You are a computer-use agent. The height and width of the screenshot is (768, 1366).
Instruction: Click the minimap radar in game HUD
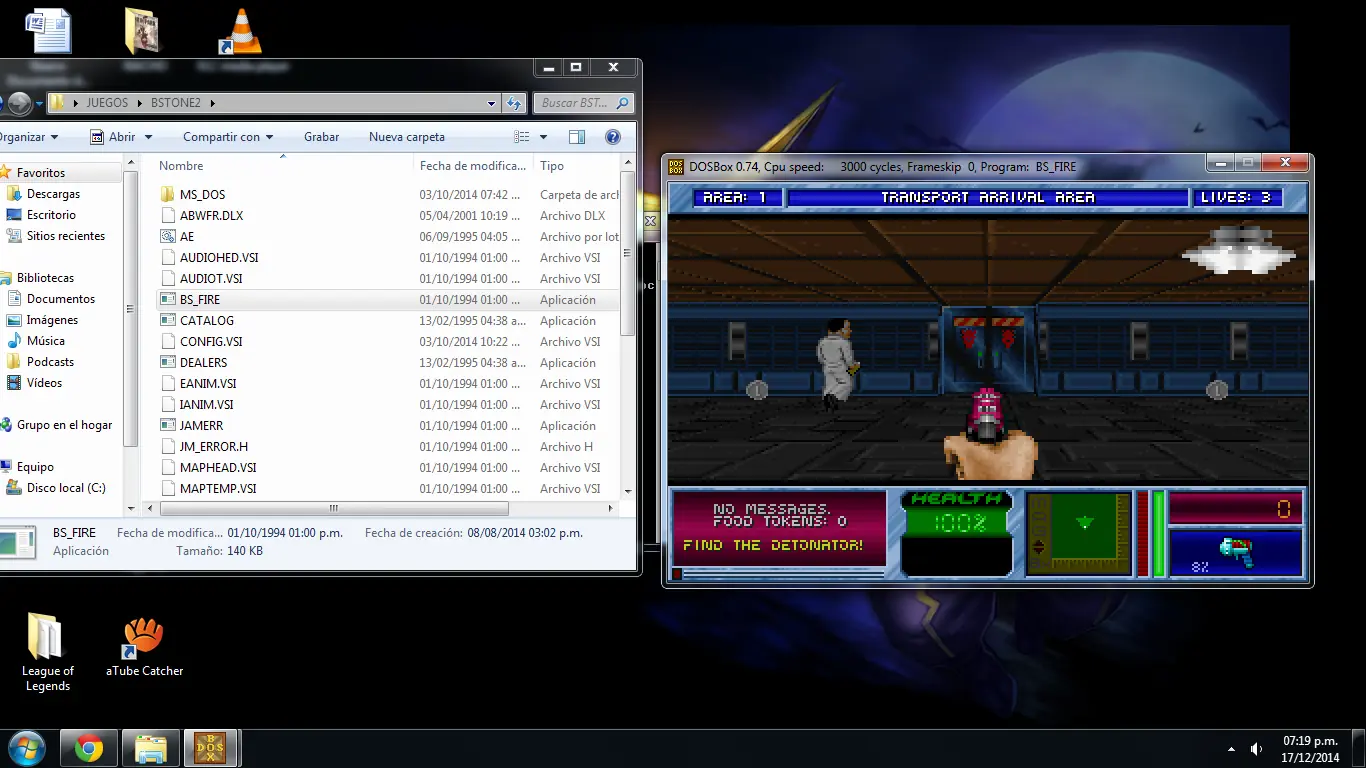coord(1079,534)
